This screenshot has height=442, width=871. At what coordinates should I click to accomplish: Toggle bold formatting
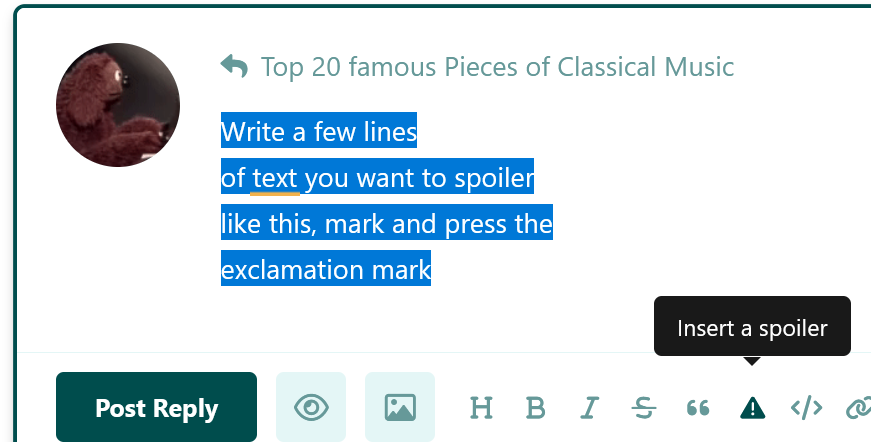click(x=536, y=408)
